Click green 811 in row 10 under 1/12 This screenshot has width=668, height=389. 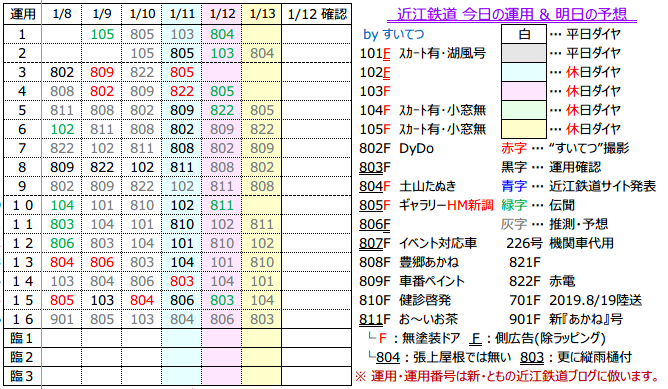pos(222,205)
